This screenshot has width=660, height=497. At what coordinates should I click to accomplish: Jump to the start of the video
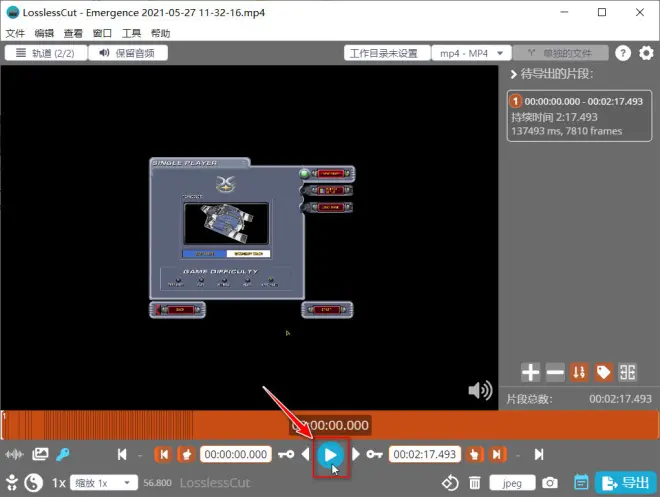point(122,454)
